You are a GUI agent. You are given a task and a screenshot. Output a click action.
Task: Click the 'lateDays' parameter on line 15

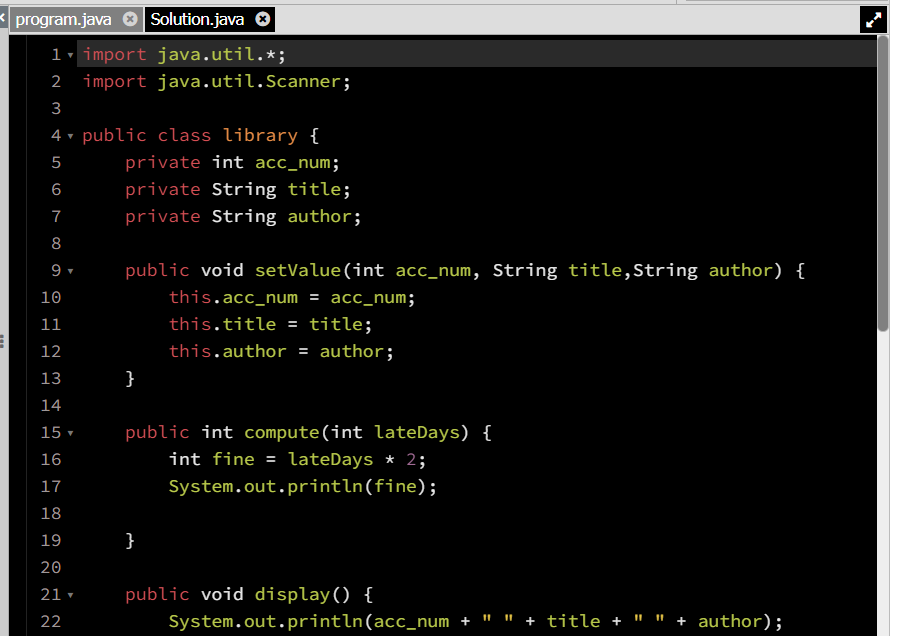(x=417, y=433)
